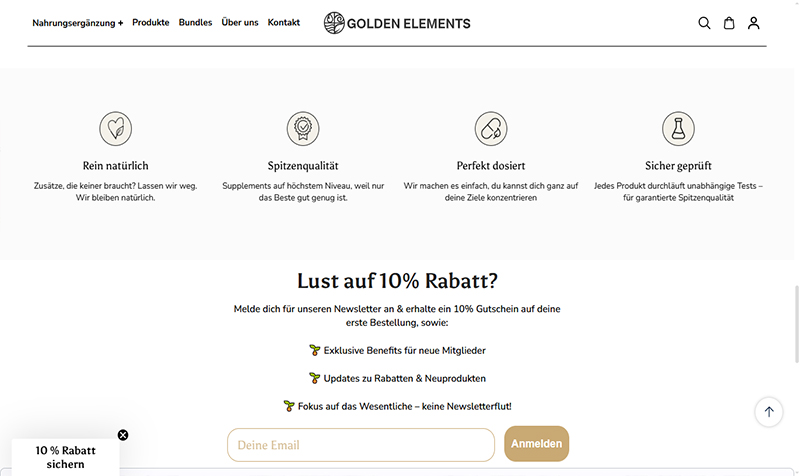Open the user account icon
800x476 pixels.
(754, 23)
